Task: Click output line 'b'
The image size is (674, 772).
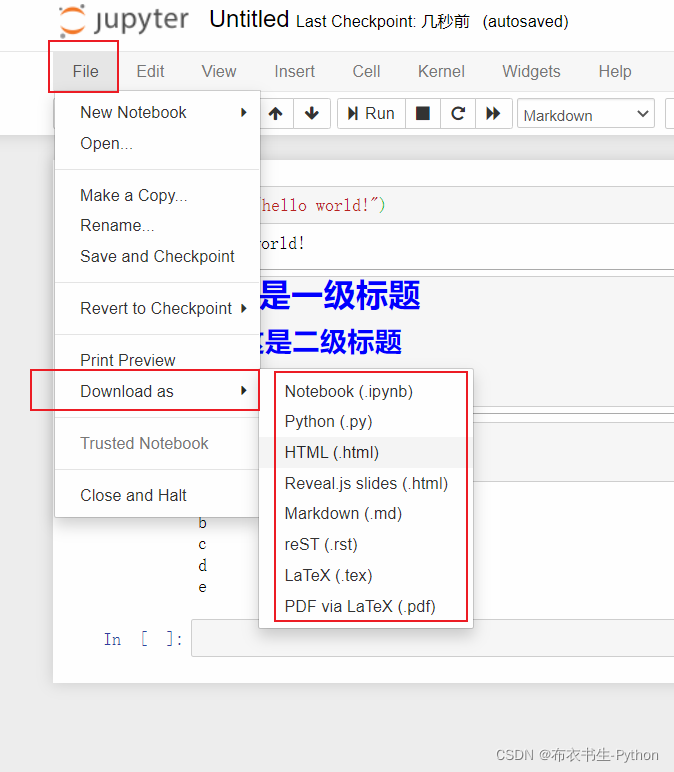Action: (202, 523)
